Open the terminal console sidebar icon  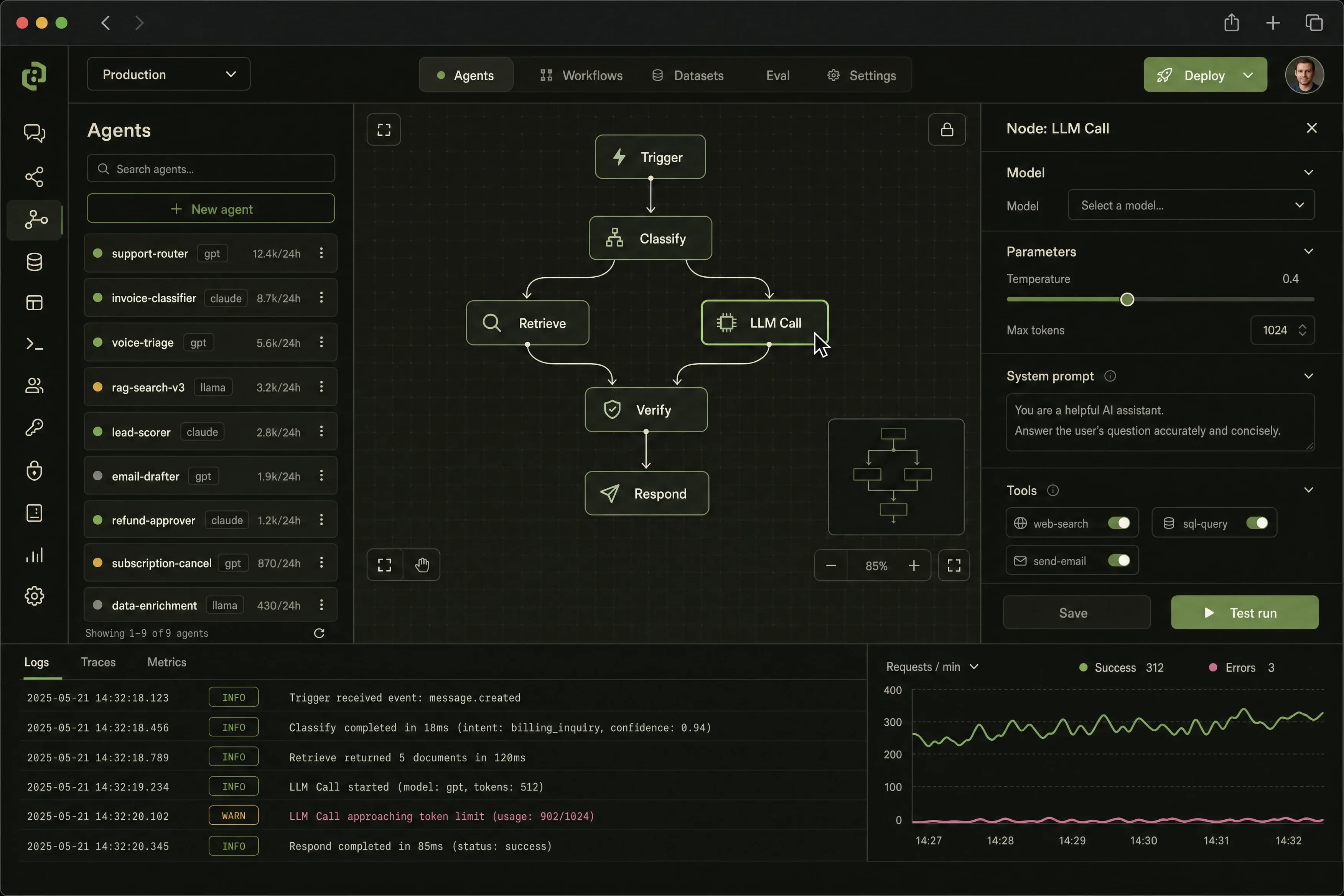34,344
